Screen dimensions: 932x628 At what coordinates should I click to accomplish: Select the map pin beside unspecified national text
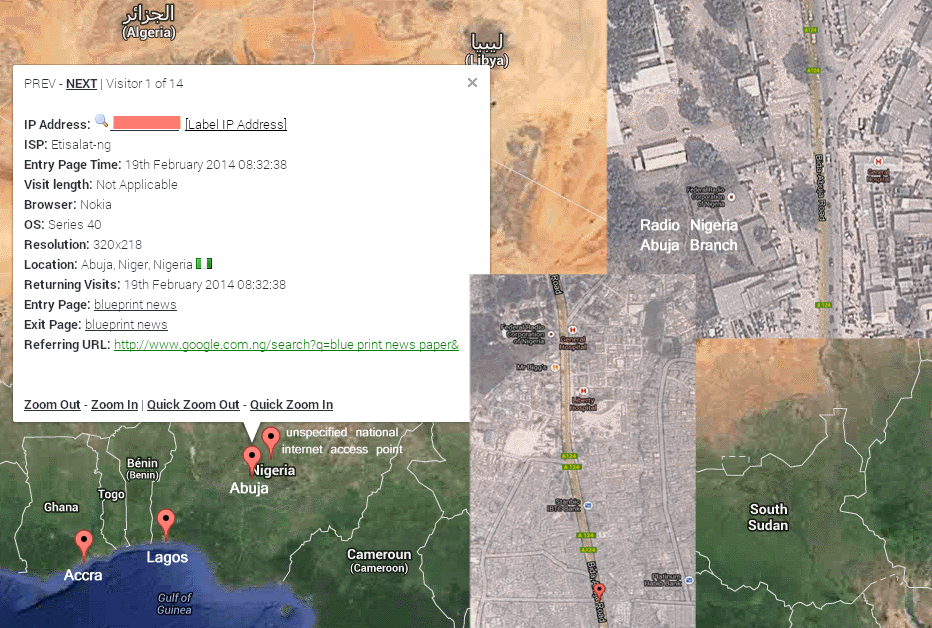click(271, 441)
